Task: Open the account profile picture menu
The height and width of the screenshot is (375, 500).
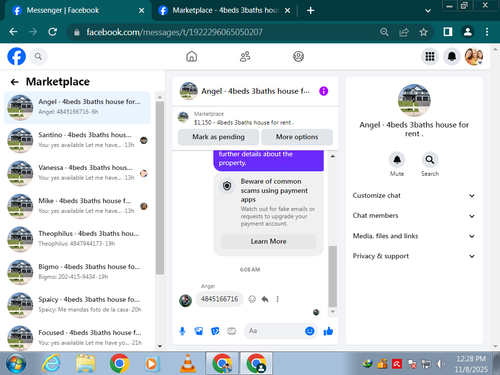Action: [x=474, y=56]
